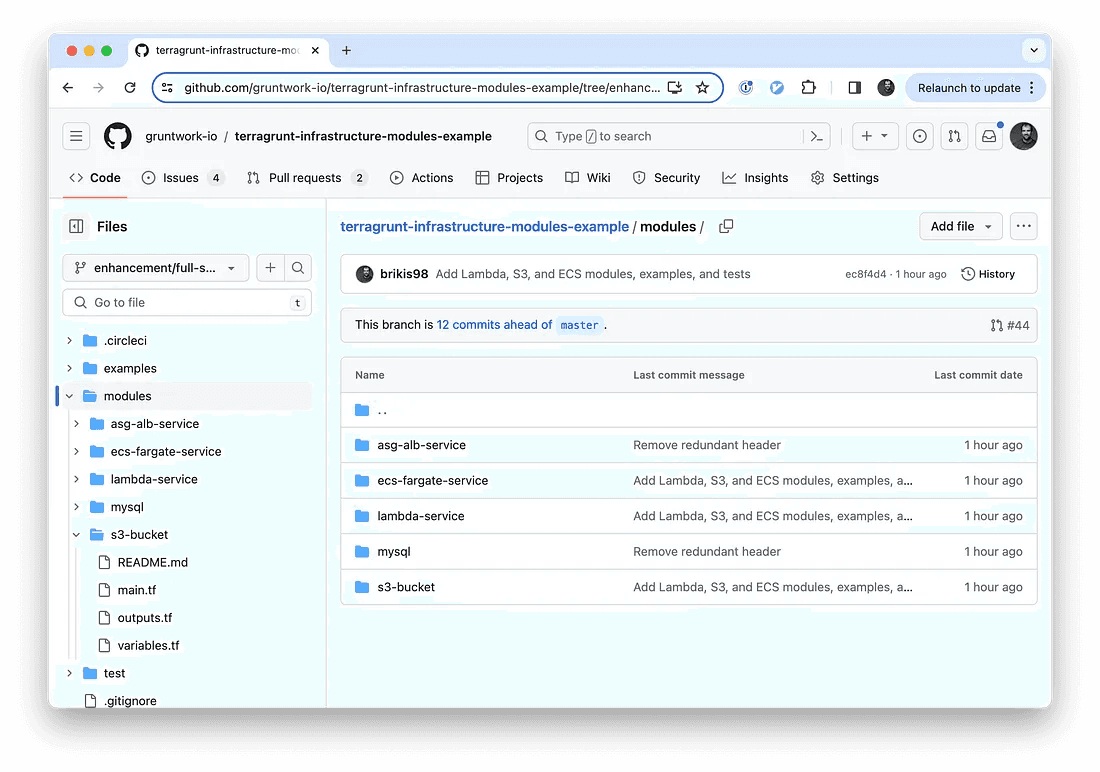Go back with browser back arrow
Screen dimensions: 1100x772
pyautogui.click(x=67, y=88)
